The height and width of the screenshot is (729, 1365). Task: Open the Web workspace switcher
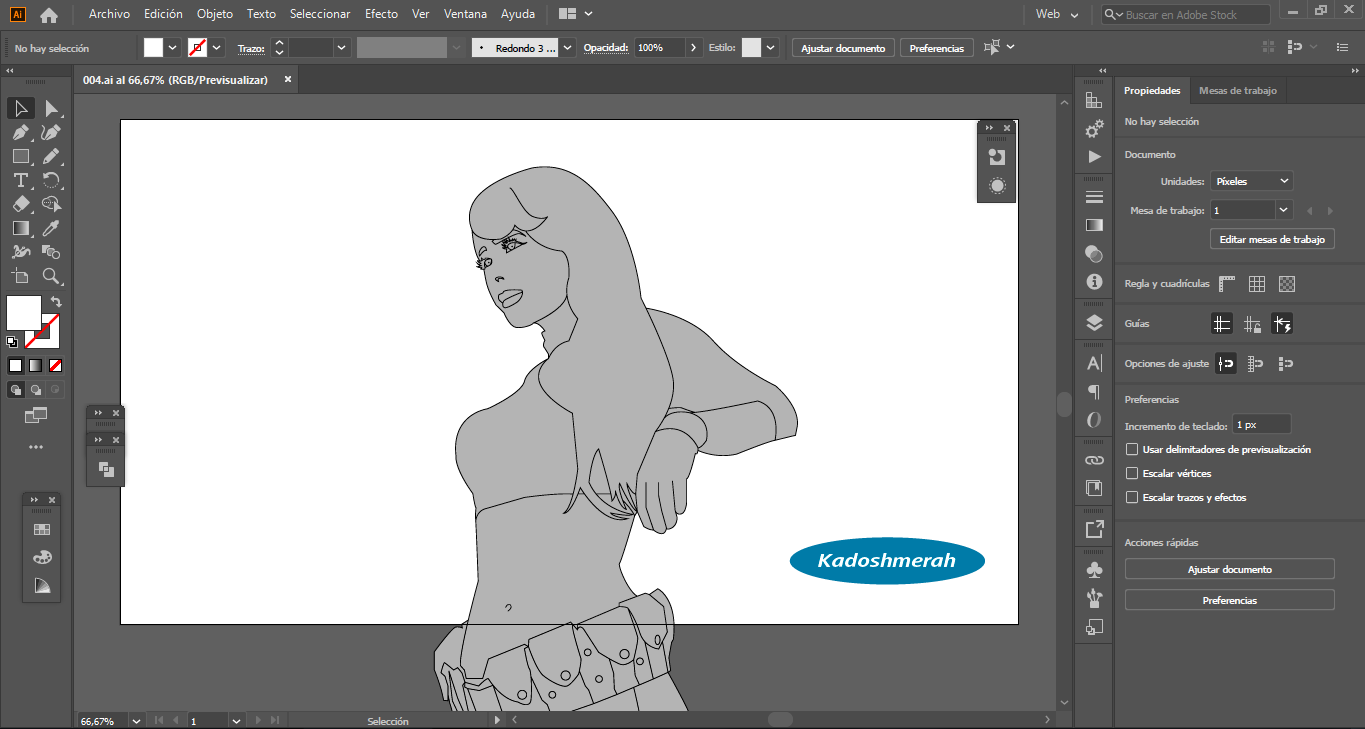[1058, 15]
